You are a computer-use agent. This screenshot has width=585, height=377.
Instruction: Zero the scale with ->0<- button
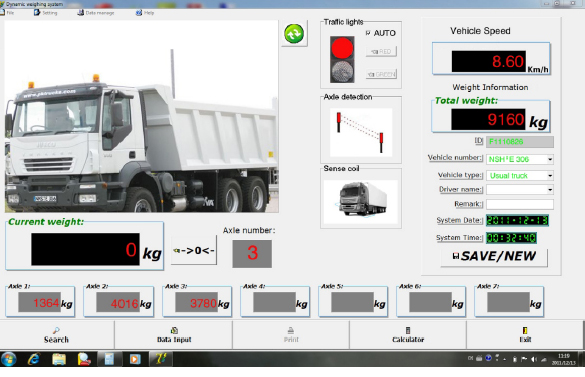click(x=194, y=250)
